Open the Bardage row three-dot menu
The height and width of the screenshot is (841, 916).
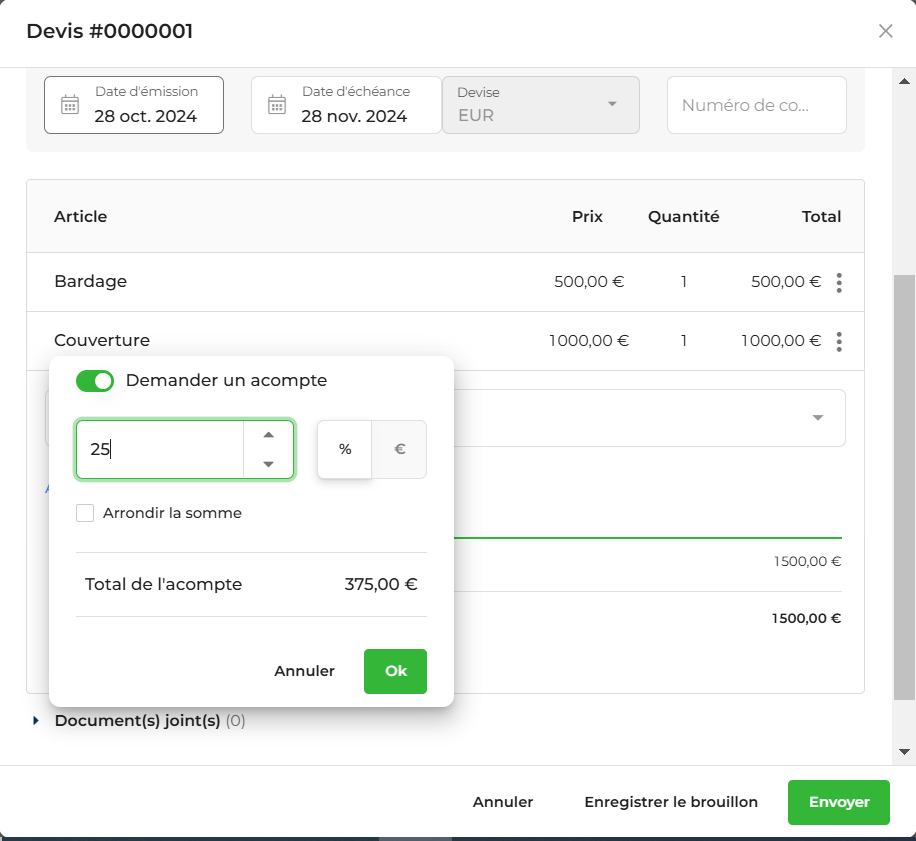coord(839,282)
